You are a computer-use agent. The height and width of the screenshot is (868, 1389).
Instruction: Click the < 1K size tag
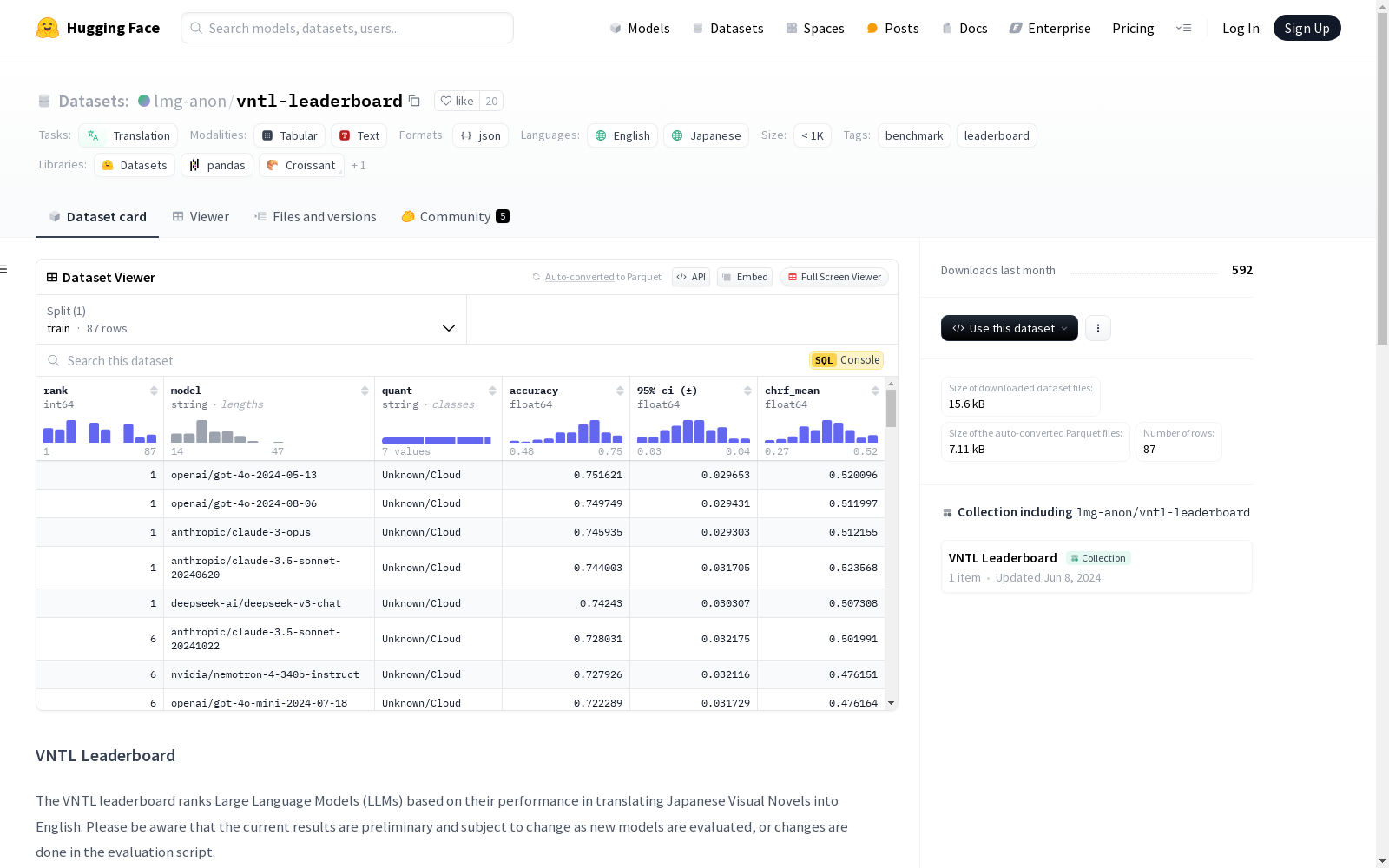click(813, 135)
